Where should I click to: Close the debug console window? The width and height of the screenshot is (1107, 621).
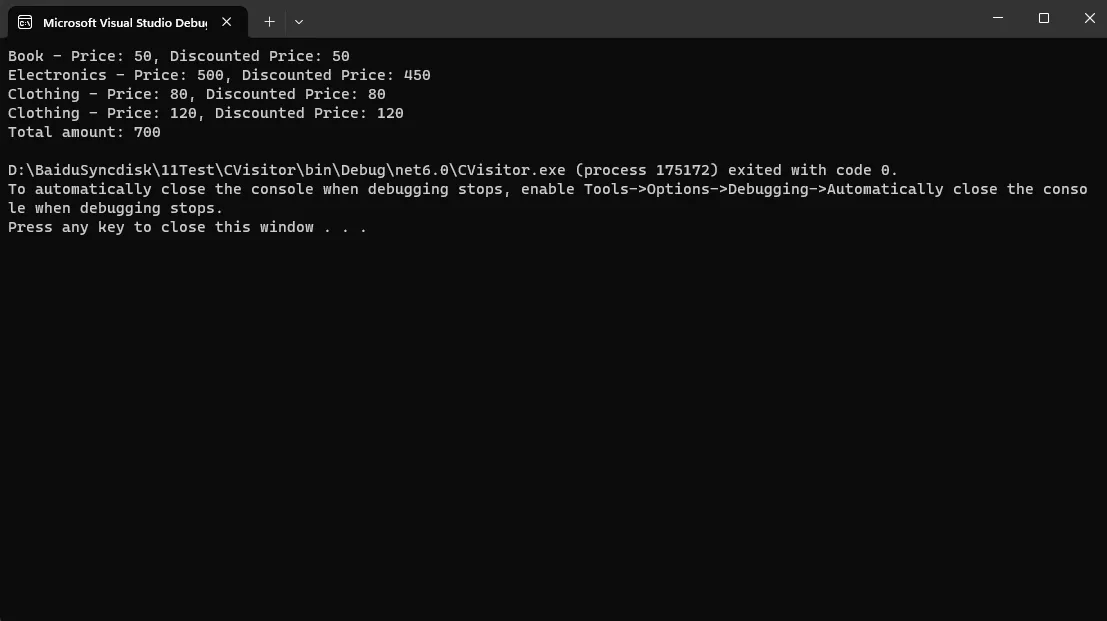pyautogui.click(x=1089, y=18)
